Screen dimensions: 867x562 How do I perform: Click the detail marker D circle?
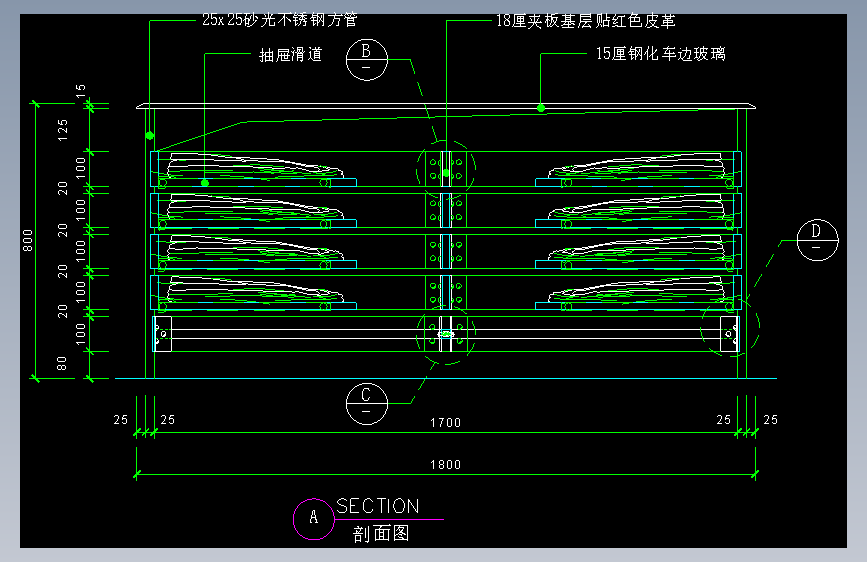817,240
